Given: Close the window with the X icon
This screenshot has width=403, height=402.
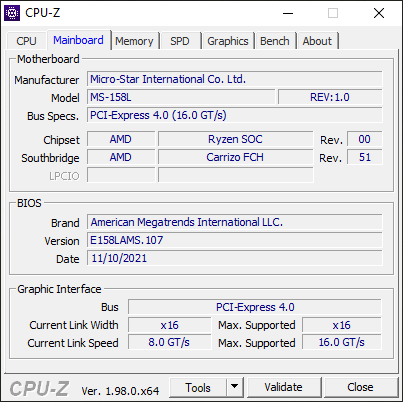Looking at the screenshot, I should pos(379,13).
